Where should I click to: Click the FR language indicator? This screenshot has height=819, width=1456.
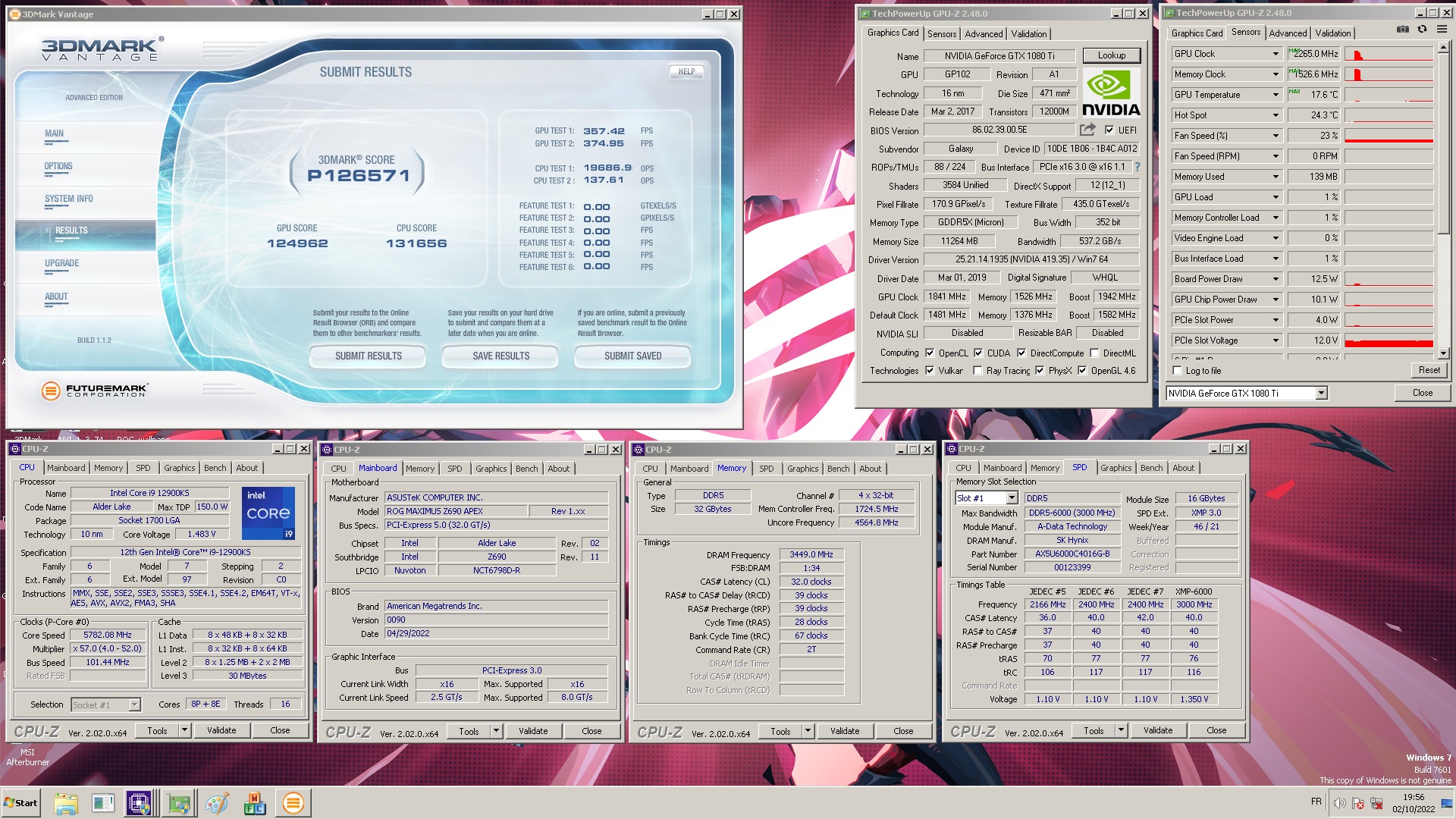(1316, 802)
